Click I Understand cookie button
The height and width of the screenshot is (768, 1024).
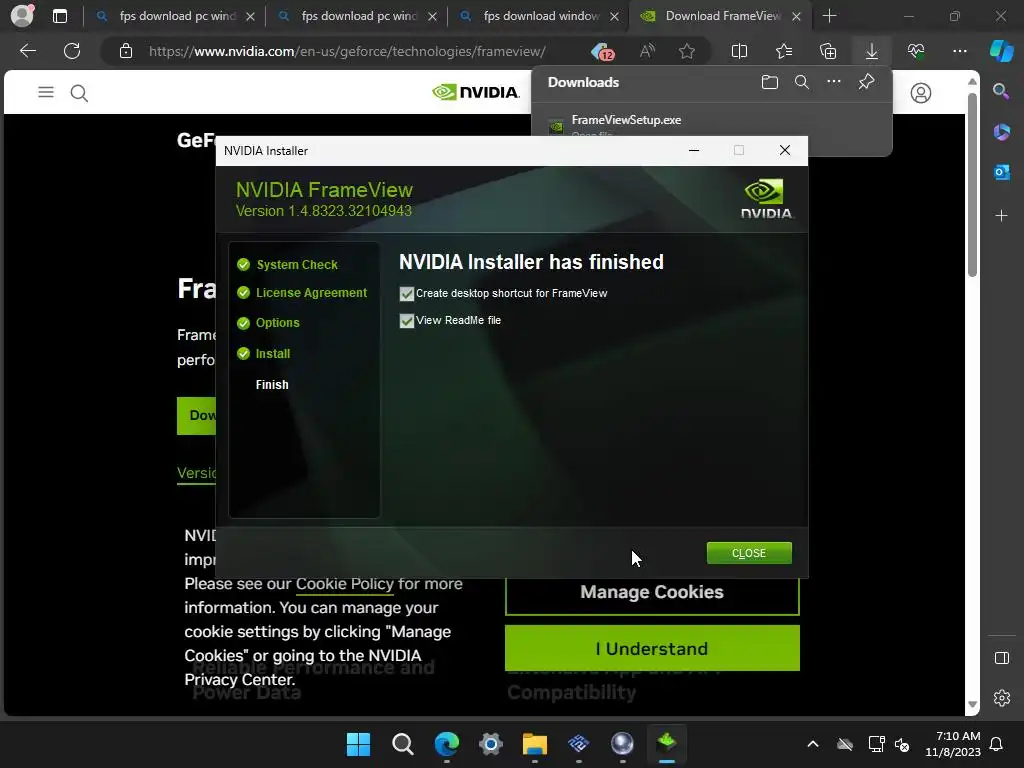tap(652, 648)
